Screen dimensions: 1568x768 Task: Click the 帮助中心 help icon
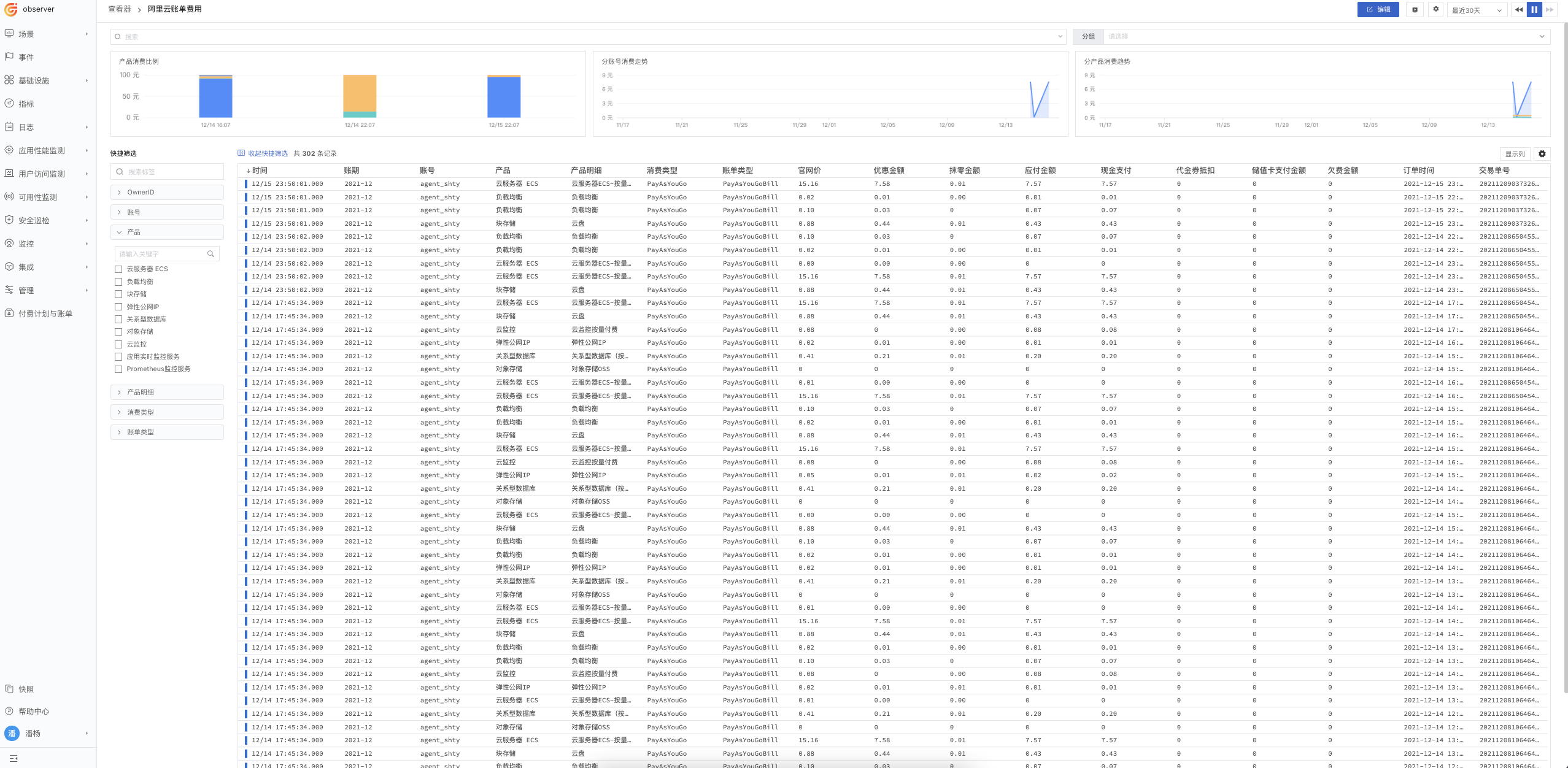[x=9, y=711]
